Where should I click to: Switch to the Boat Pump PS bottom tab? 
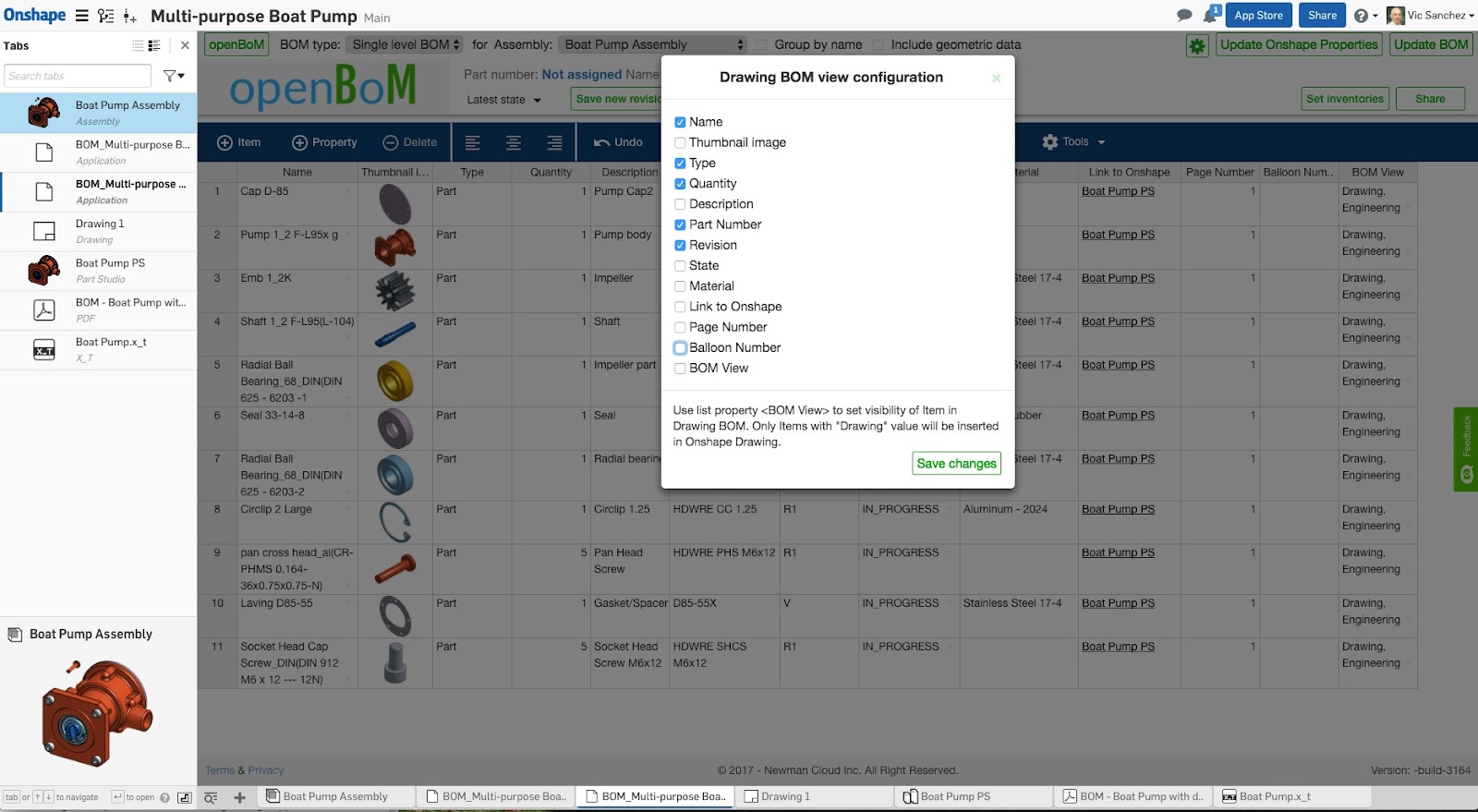pos(975,797)
